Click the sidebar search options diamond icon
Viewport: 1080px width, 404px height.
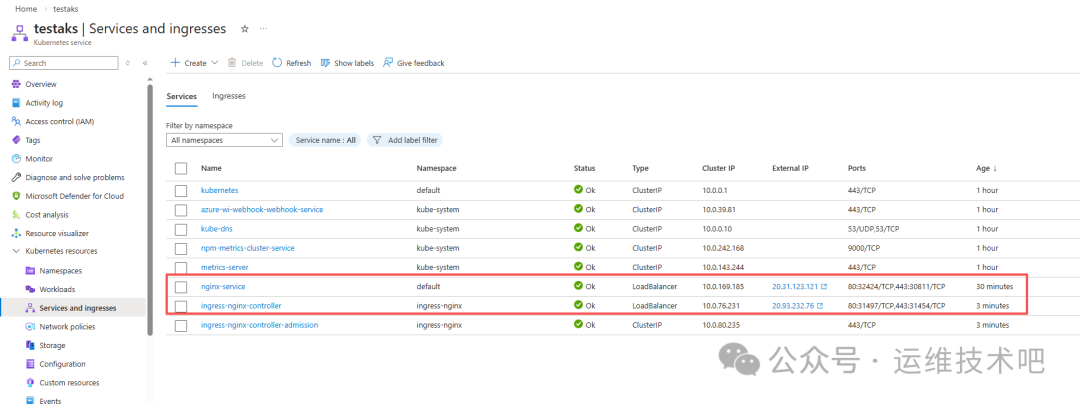(x=127, y=63)
